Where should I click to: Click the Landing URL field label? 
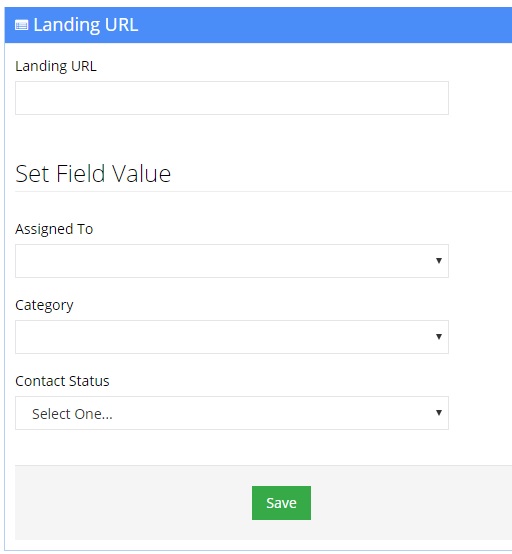coord(56,66)
